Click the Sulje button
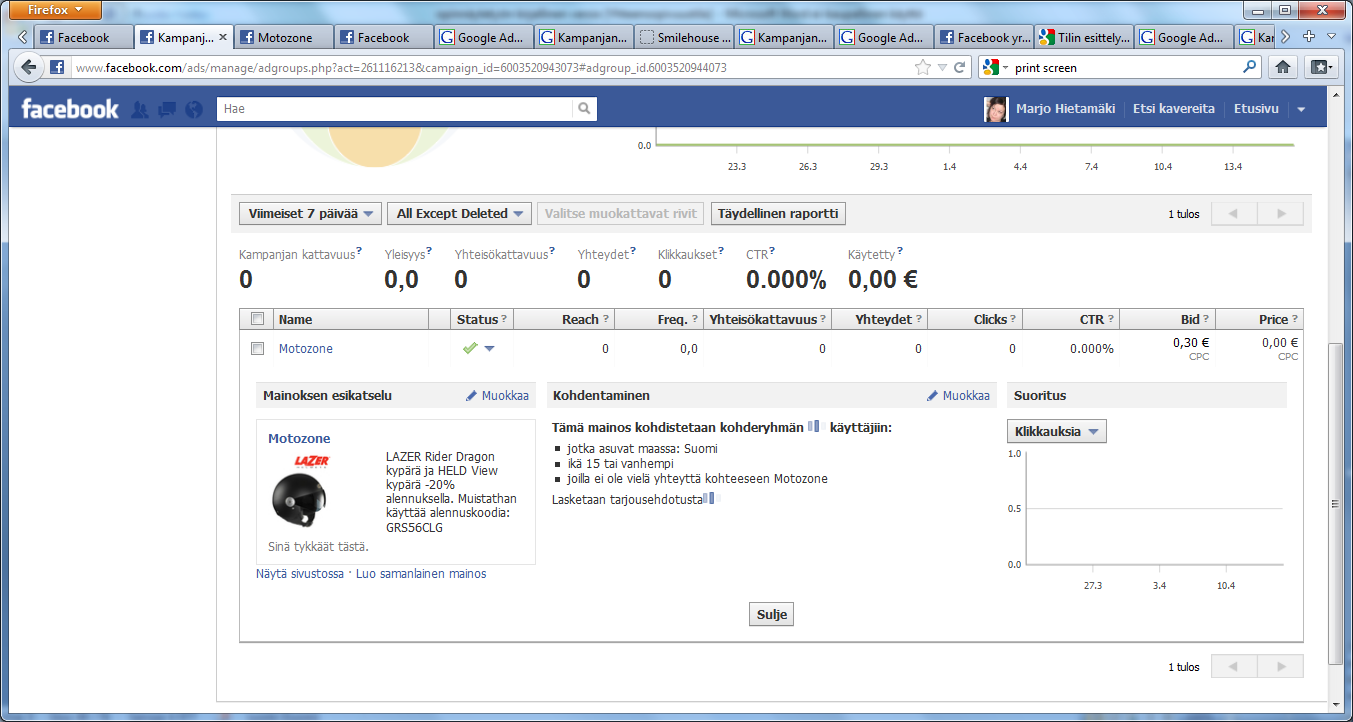1353x722 pixels. [x=772, y=615]
